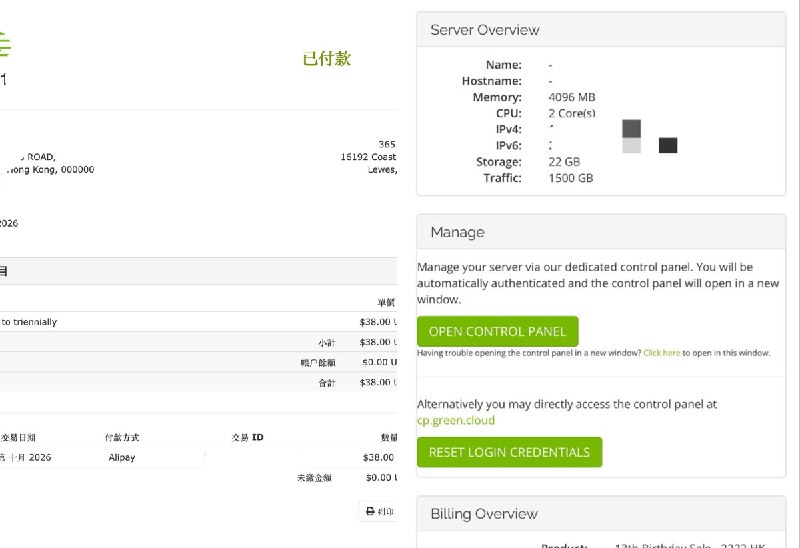The image size is (800, 548).
Task: Click the '16192 Coast' address line
Action: coord(368,157)
